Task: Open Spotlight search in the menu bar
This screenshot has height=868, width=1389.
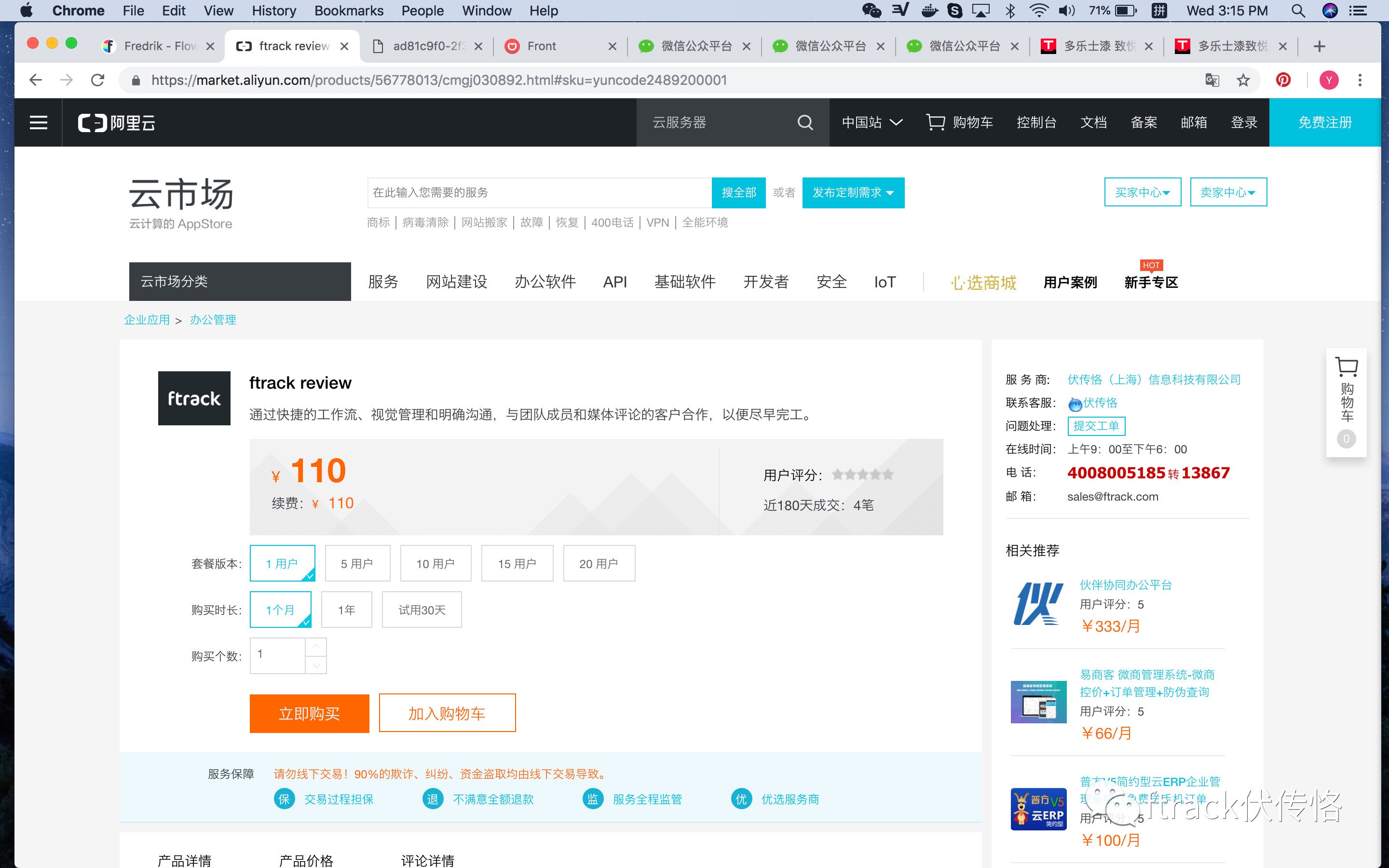Action: pos(1298,10)
